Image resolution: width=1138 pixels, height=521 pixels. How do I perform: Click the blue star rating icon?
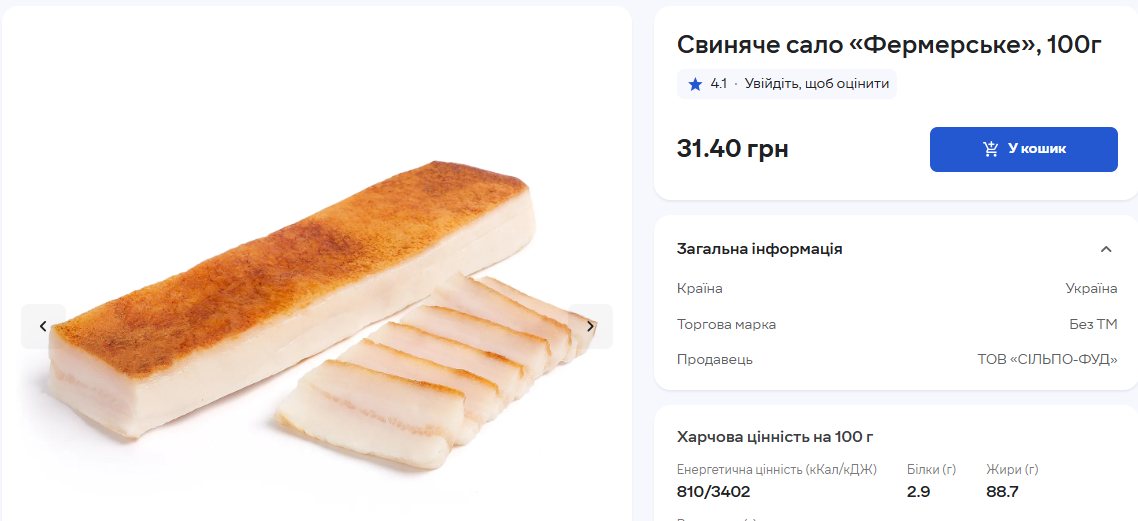click(x=695, y=84)
